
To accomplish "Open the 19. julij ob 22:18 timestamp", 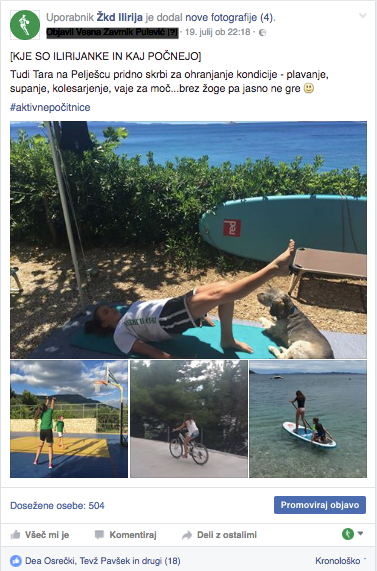I will 218,32.
